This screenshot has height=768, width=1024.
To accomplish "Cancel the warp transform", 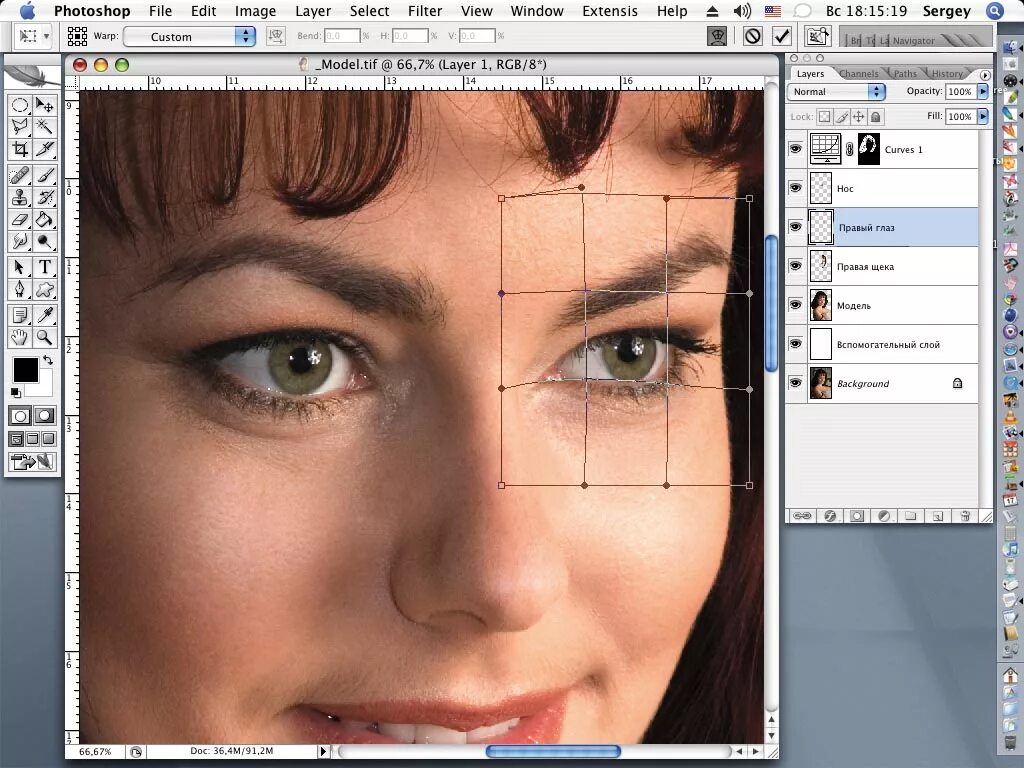I will 752,36.
